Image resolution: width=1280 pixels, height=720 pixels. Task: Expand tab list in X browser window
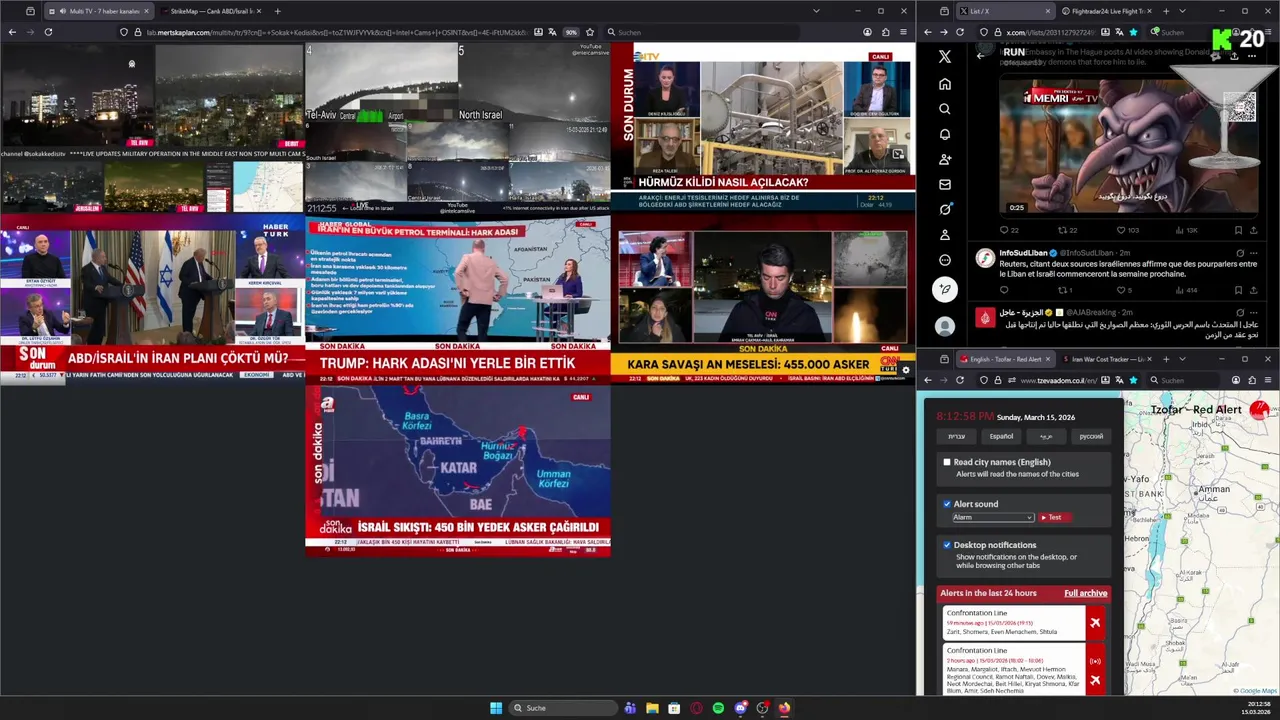(1181, 11)
